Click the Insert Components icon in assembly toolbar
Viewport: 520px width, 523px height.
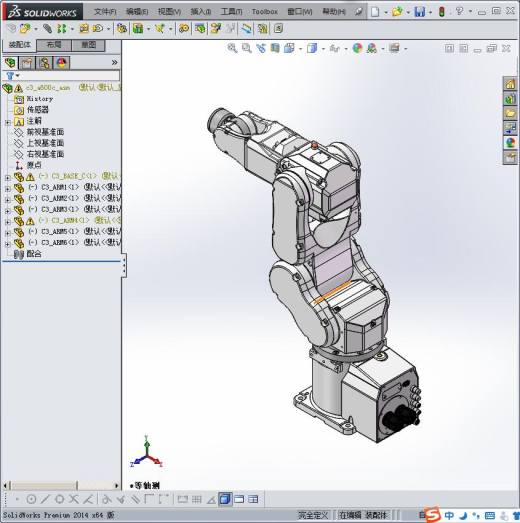(25, 29)
